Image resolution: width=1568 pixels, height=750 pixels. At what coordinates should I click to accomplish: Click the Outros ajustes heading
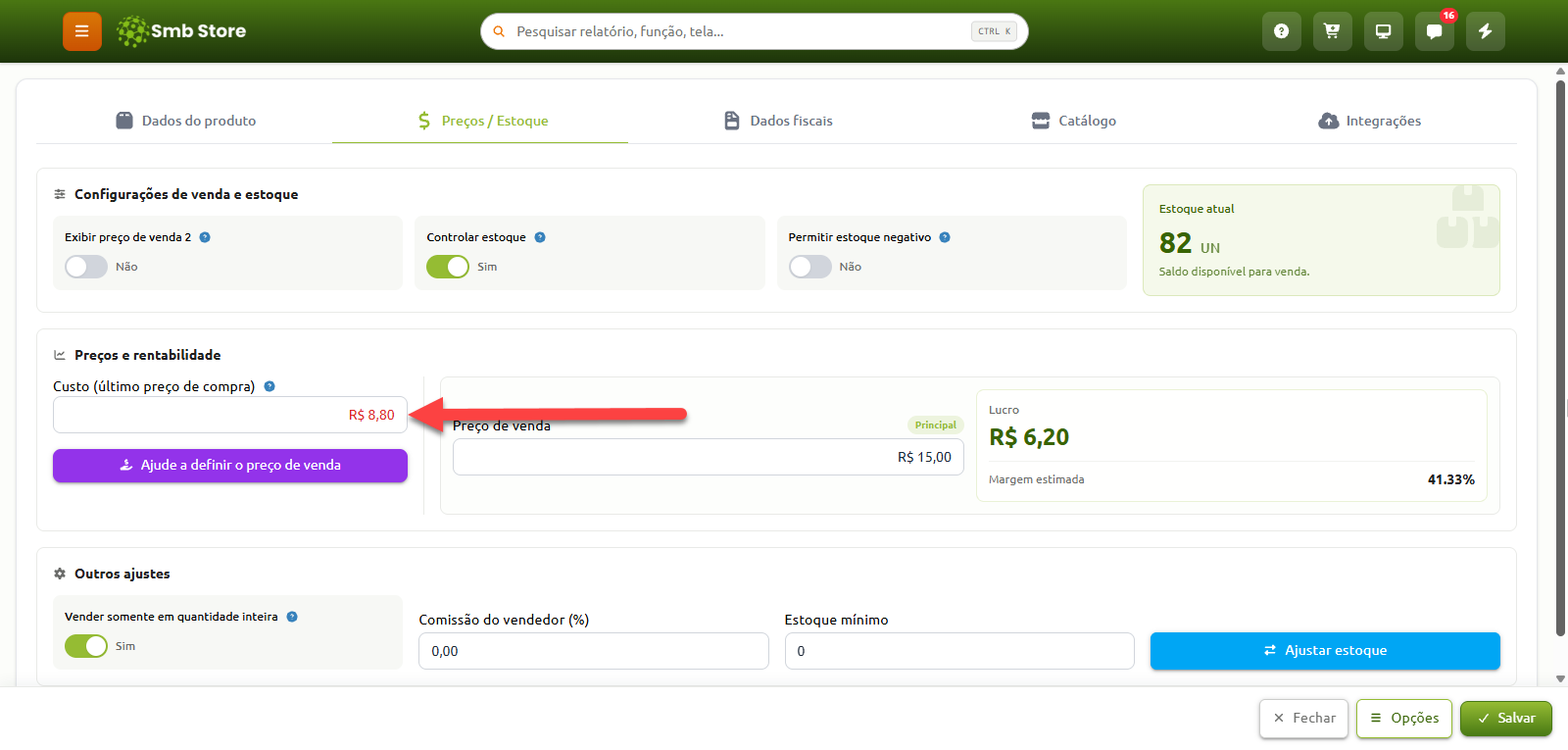[122, 574]
